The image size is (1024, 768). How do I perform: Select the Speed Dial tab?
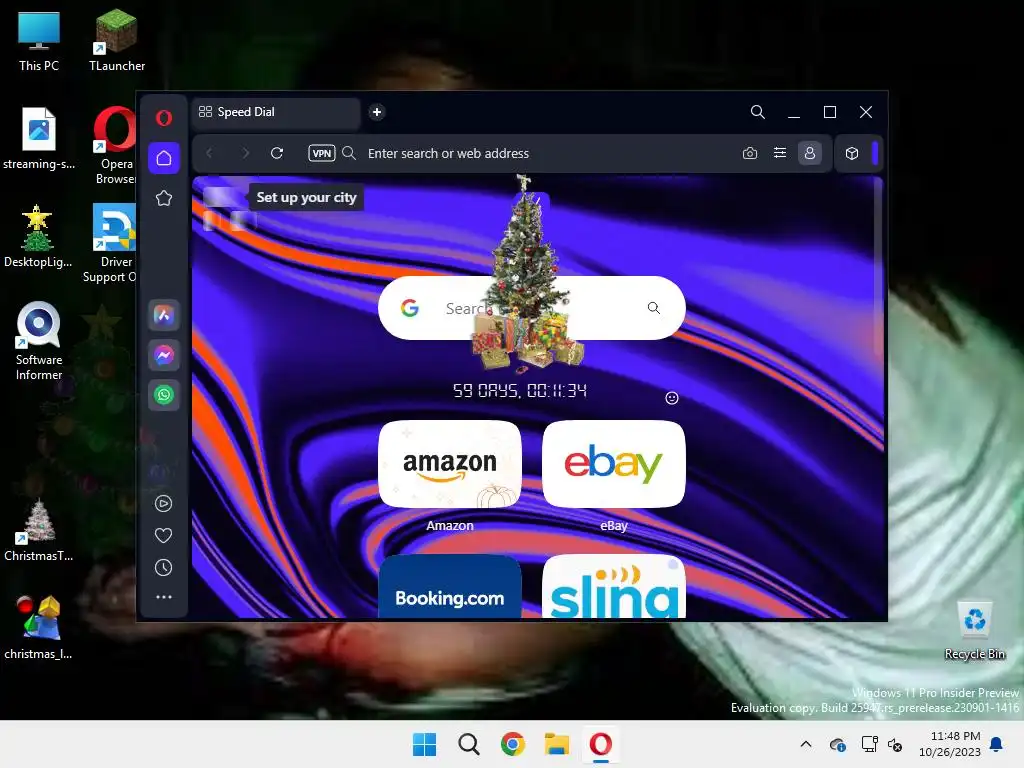(276, 112)
